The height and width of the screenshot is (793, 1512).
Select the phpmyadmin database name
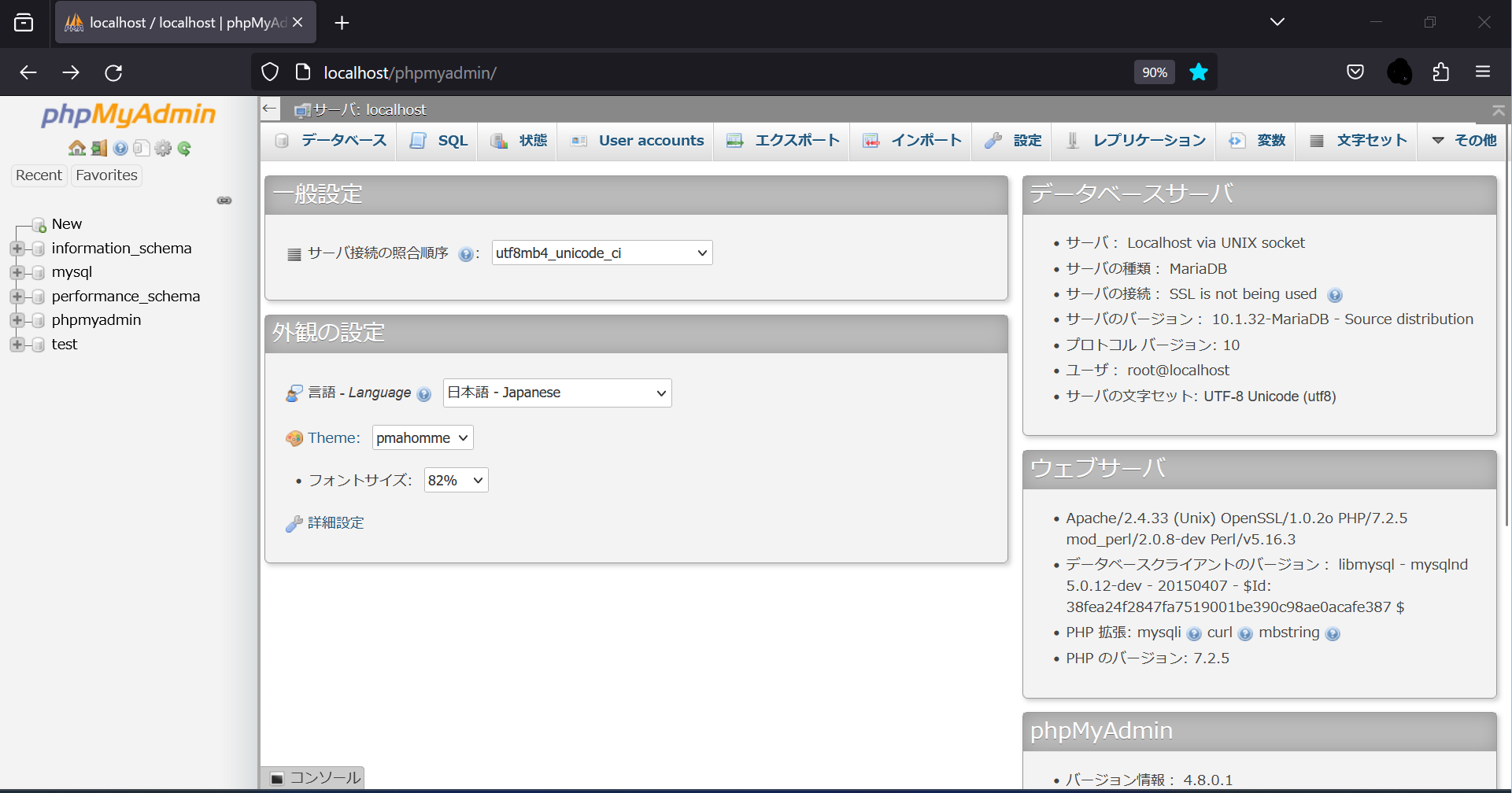[x=97, y=320]
